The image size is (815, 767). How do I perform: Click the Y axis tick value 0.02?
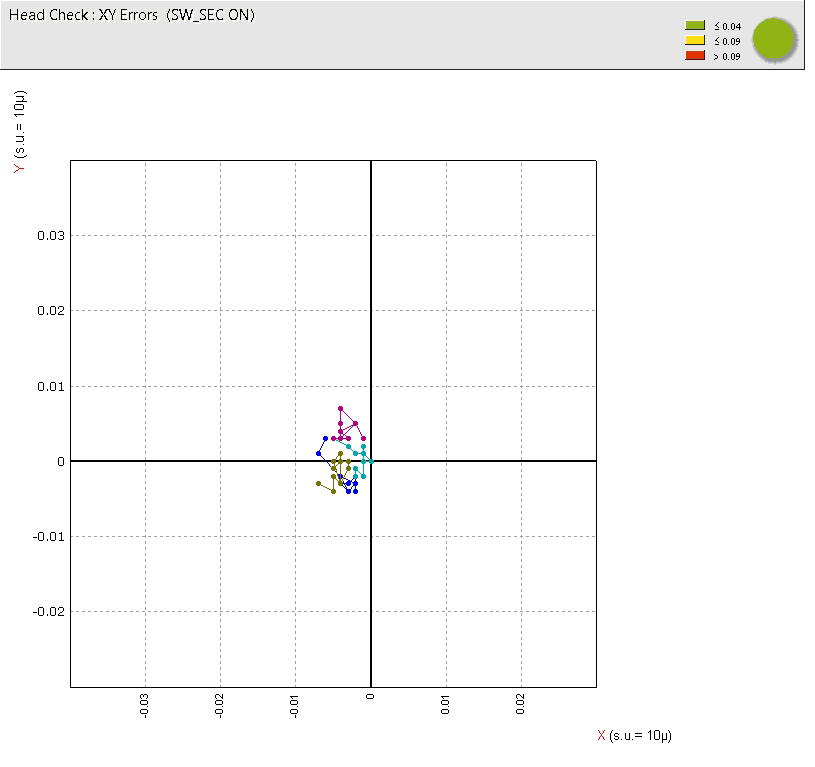click(x=51, y=311)
